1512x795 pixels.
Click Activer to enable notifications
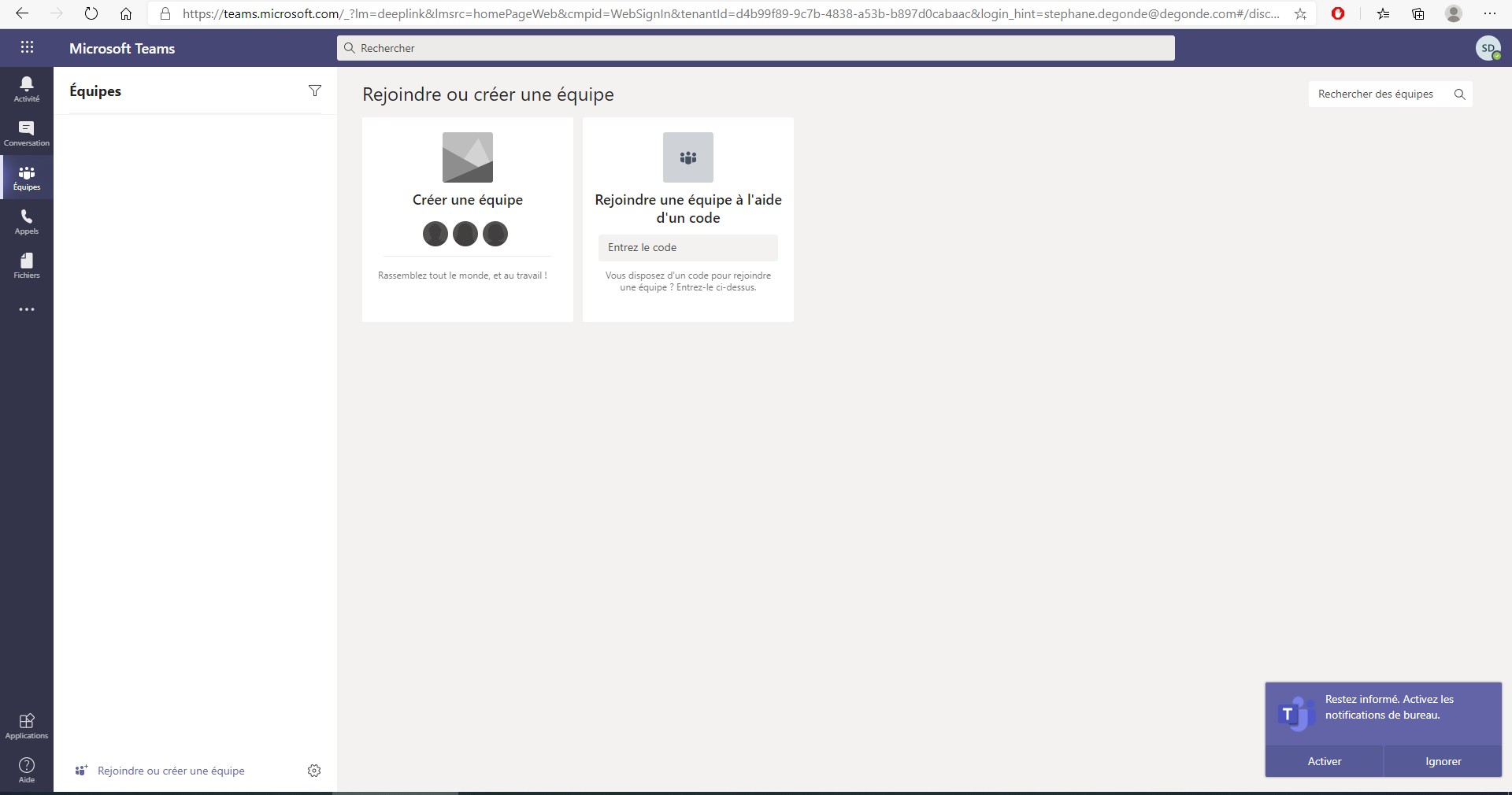click(x=1325, y=761)
